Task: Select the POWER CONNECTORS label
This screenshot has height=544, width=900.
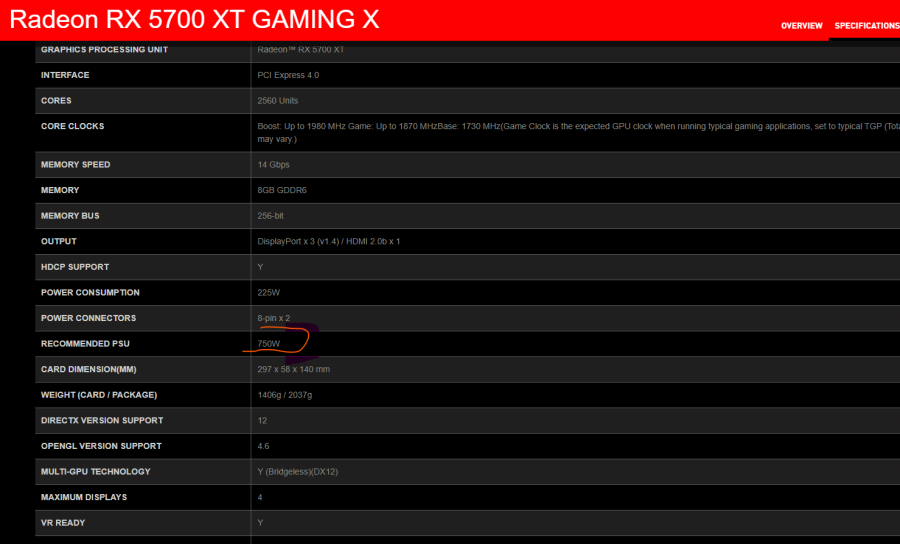Action: click(x=88, y=318)
